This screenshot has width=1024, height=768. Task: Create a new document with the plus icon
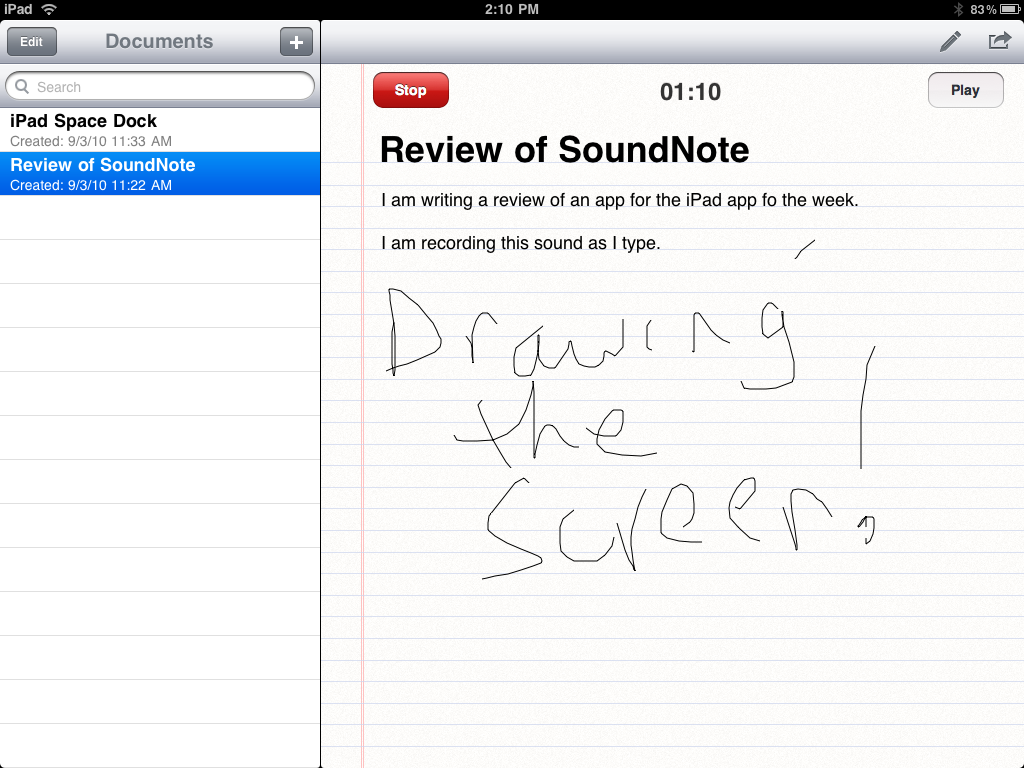295,41
